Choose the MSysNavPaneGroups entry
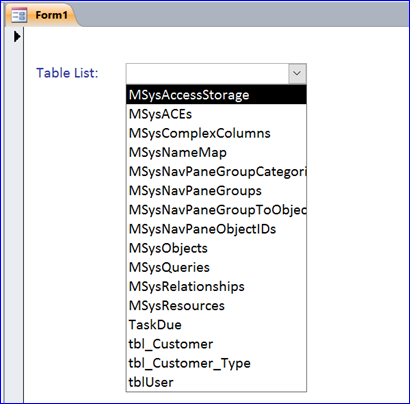The height and width of the screenshot is (404, 410). 216,191
